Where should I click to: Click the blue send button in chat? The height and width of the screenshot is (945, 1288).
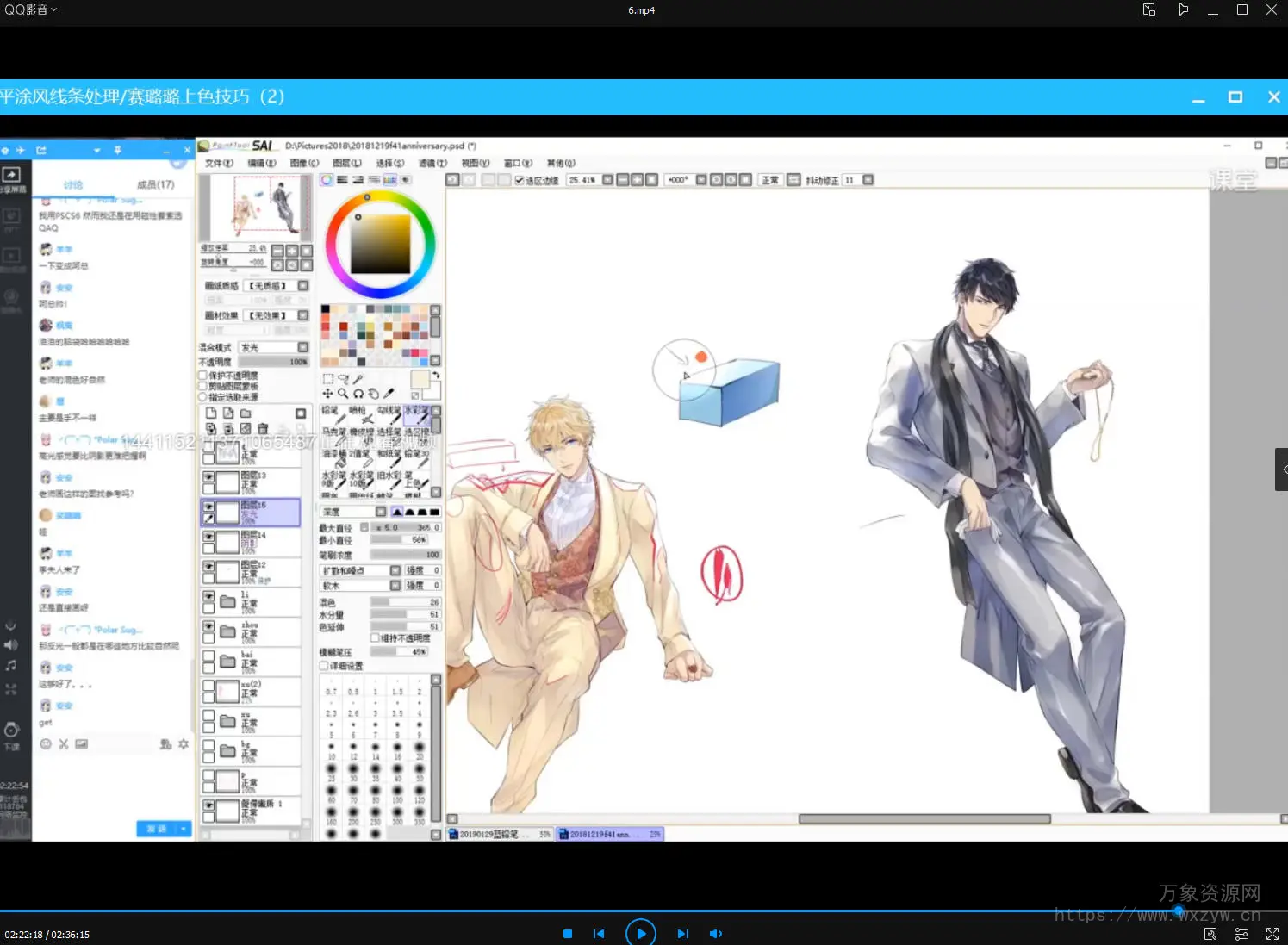pyautogui.click(x=157, y=829)
